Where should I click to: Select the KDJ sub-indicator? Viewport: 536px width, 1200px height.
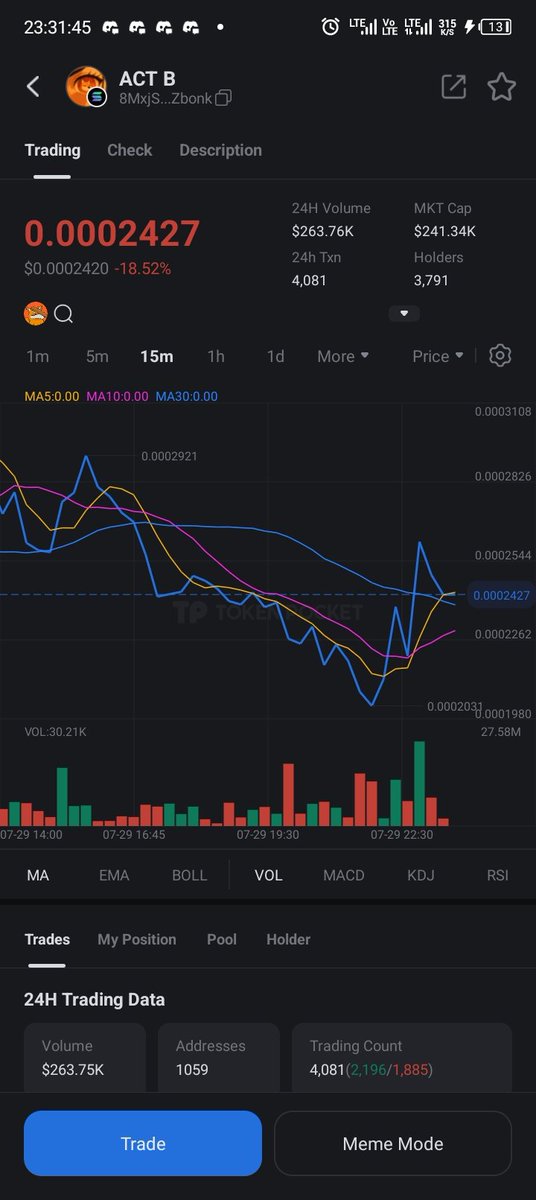tap(421, 875)
